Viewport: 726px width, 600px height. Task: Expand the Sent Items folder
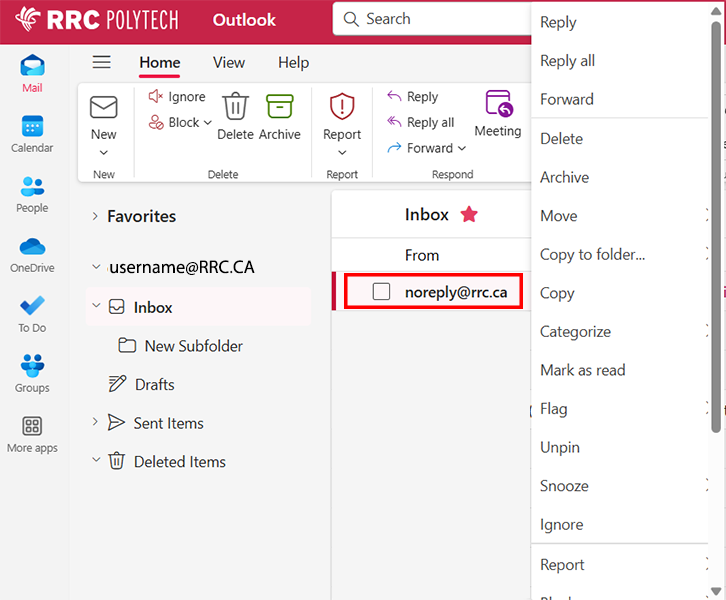[x=95, y=422]
